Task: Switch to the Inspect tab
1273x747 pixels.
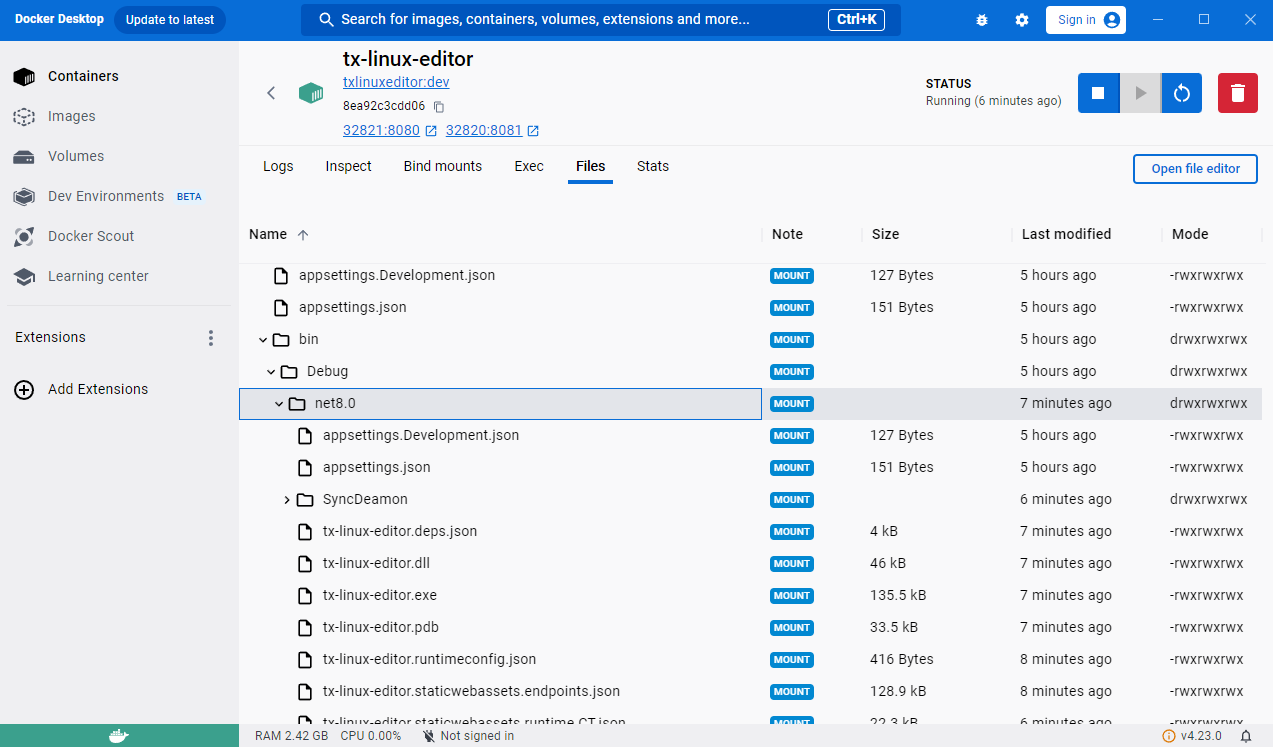Action: (x=348, y=166)
